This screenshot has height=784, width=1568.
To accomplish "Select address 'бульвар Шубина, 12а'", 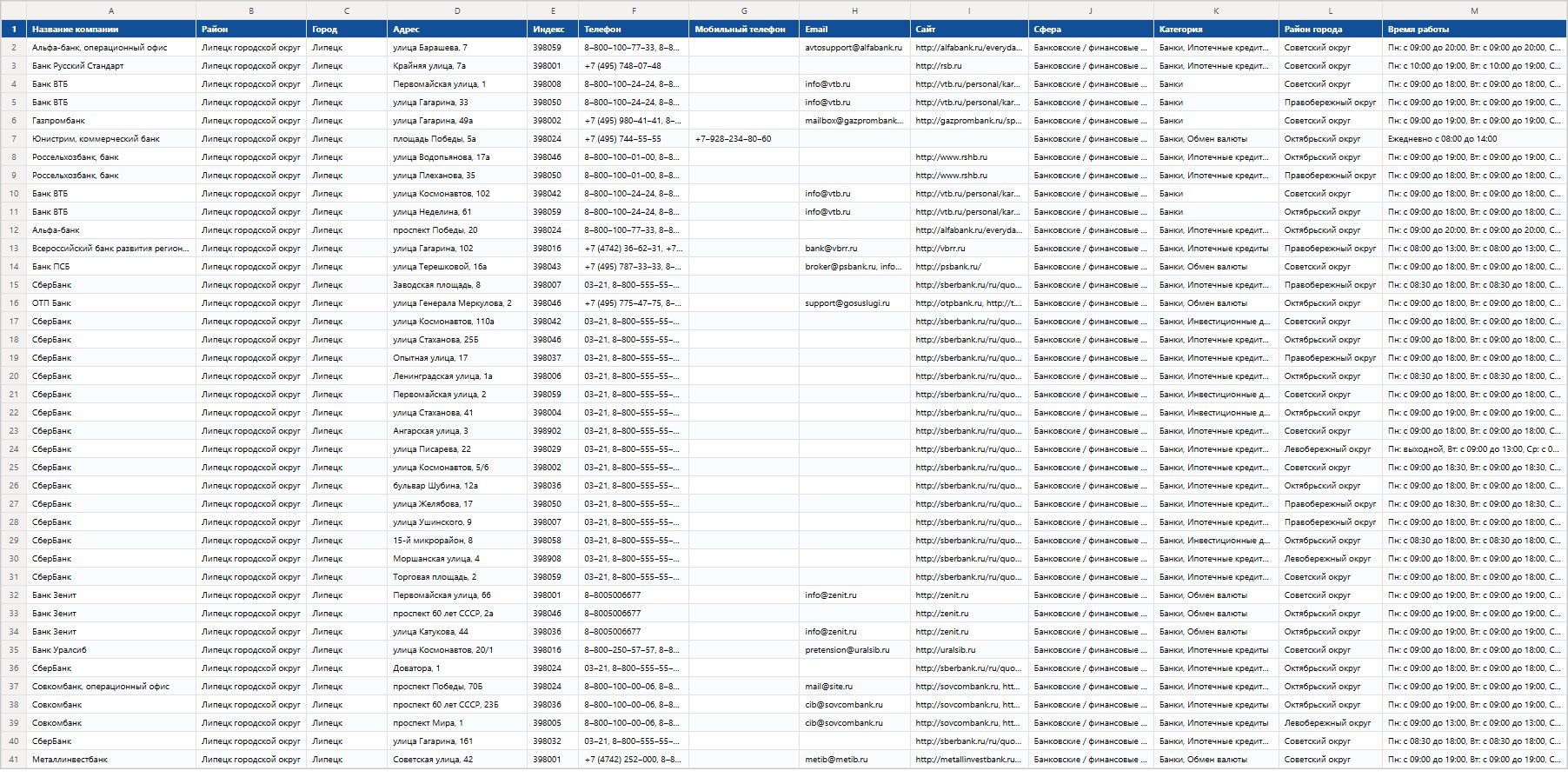I will 457,486.
